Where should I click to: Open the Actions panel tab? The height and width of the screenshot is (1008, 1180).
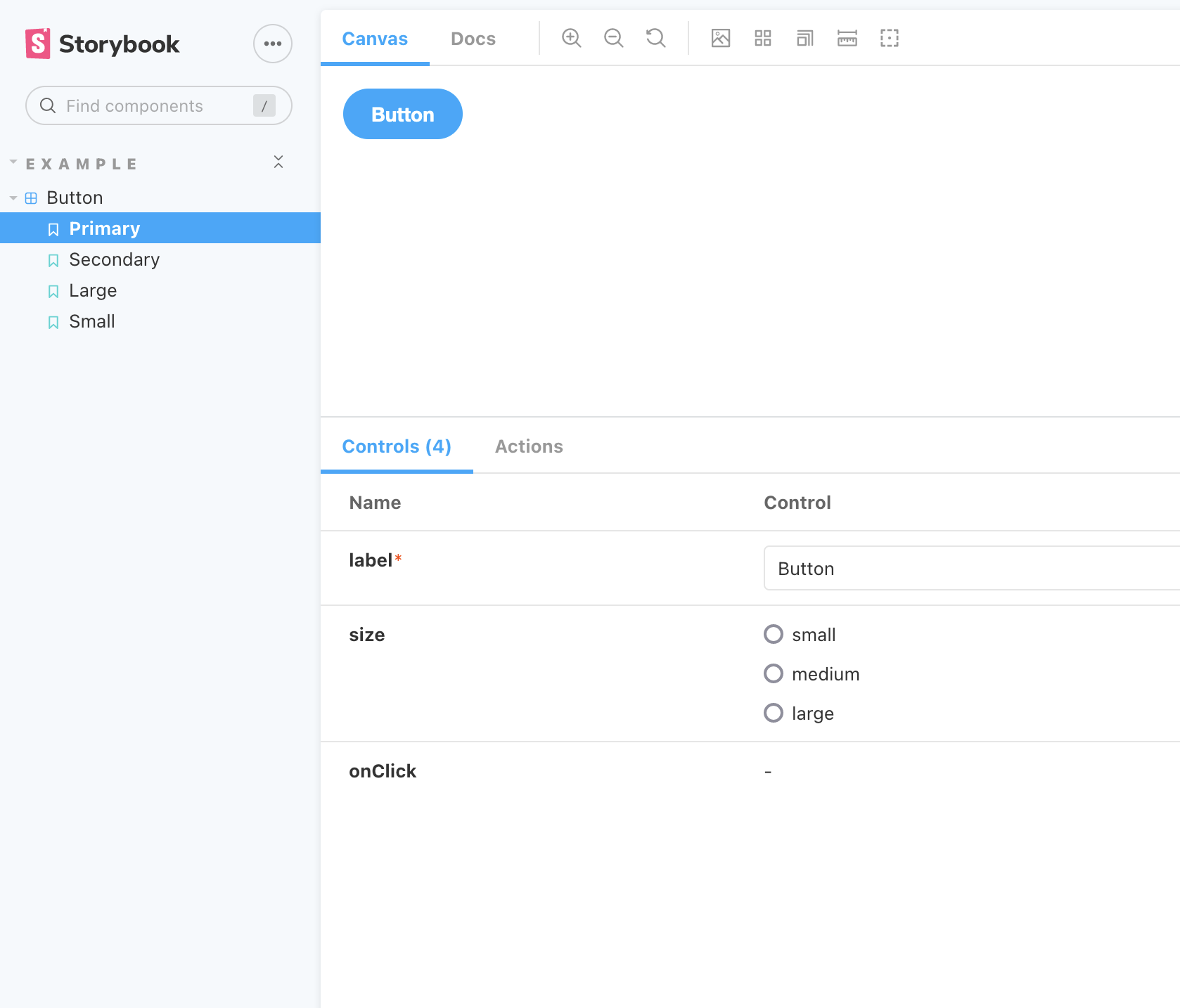528,446
